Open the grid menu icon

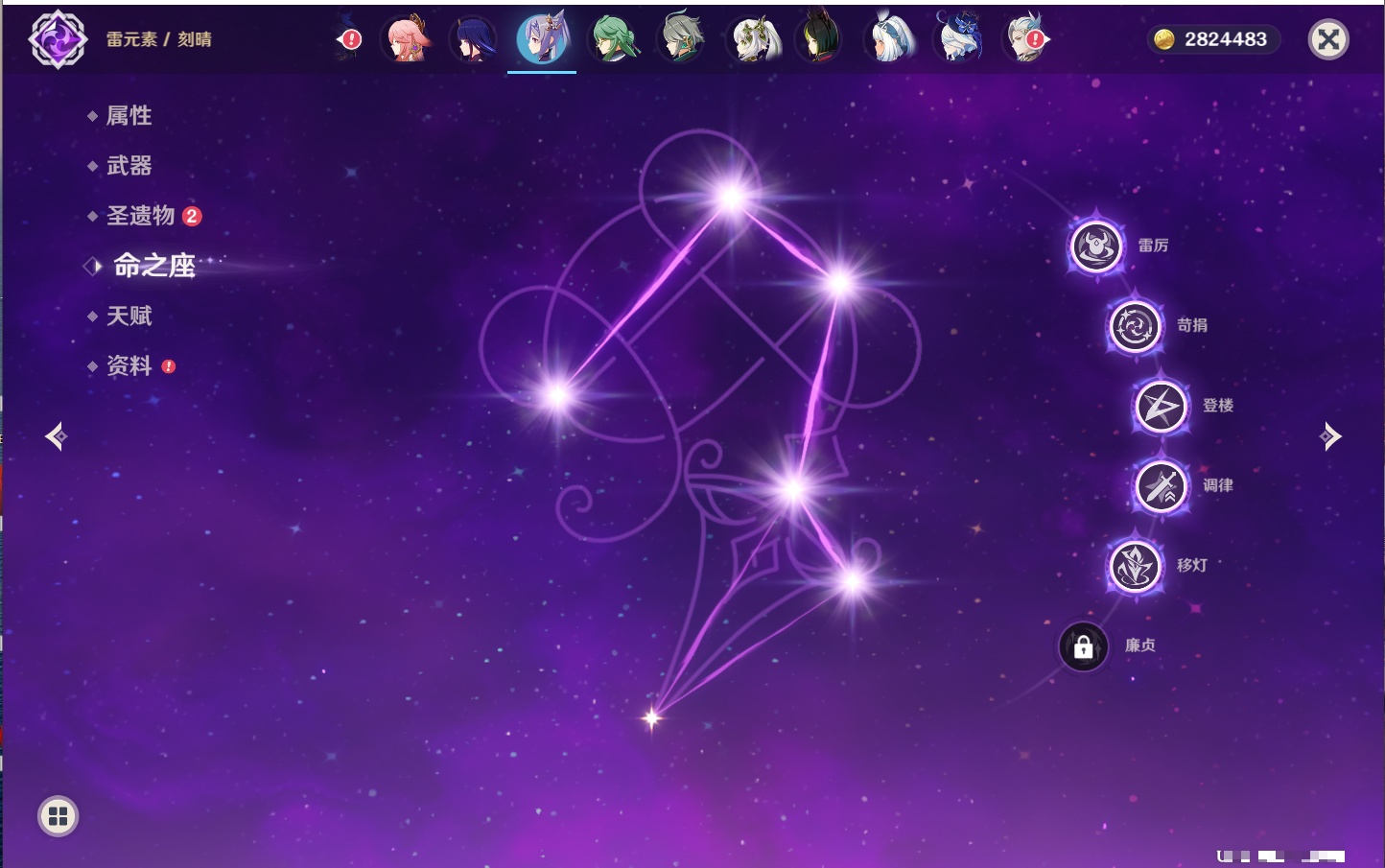58,816
